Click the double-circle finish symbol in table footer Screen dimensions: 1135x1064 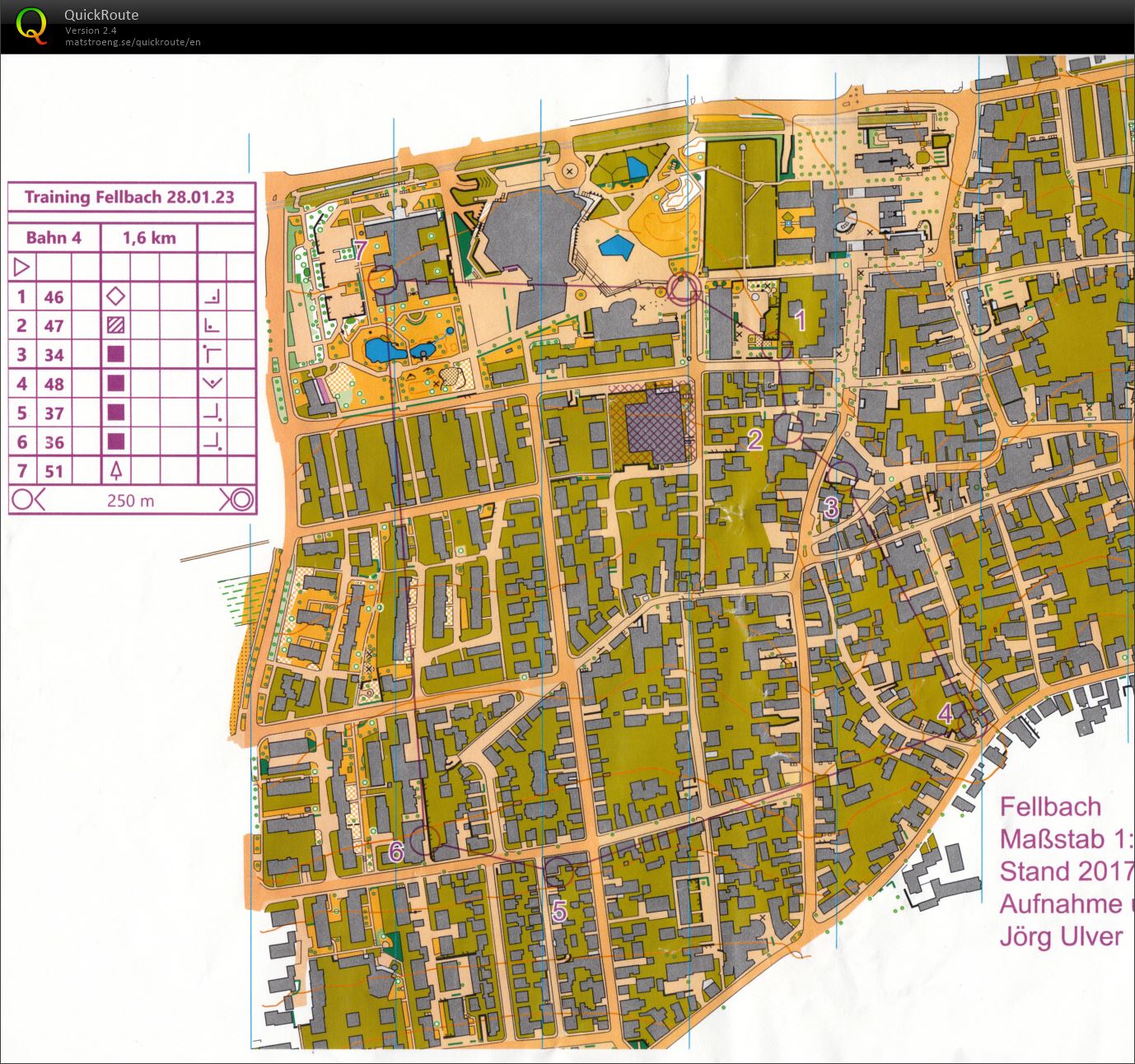[x=240, y=500]
